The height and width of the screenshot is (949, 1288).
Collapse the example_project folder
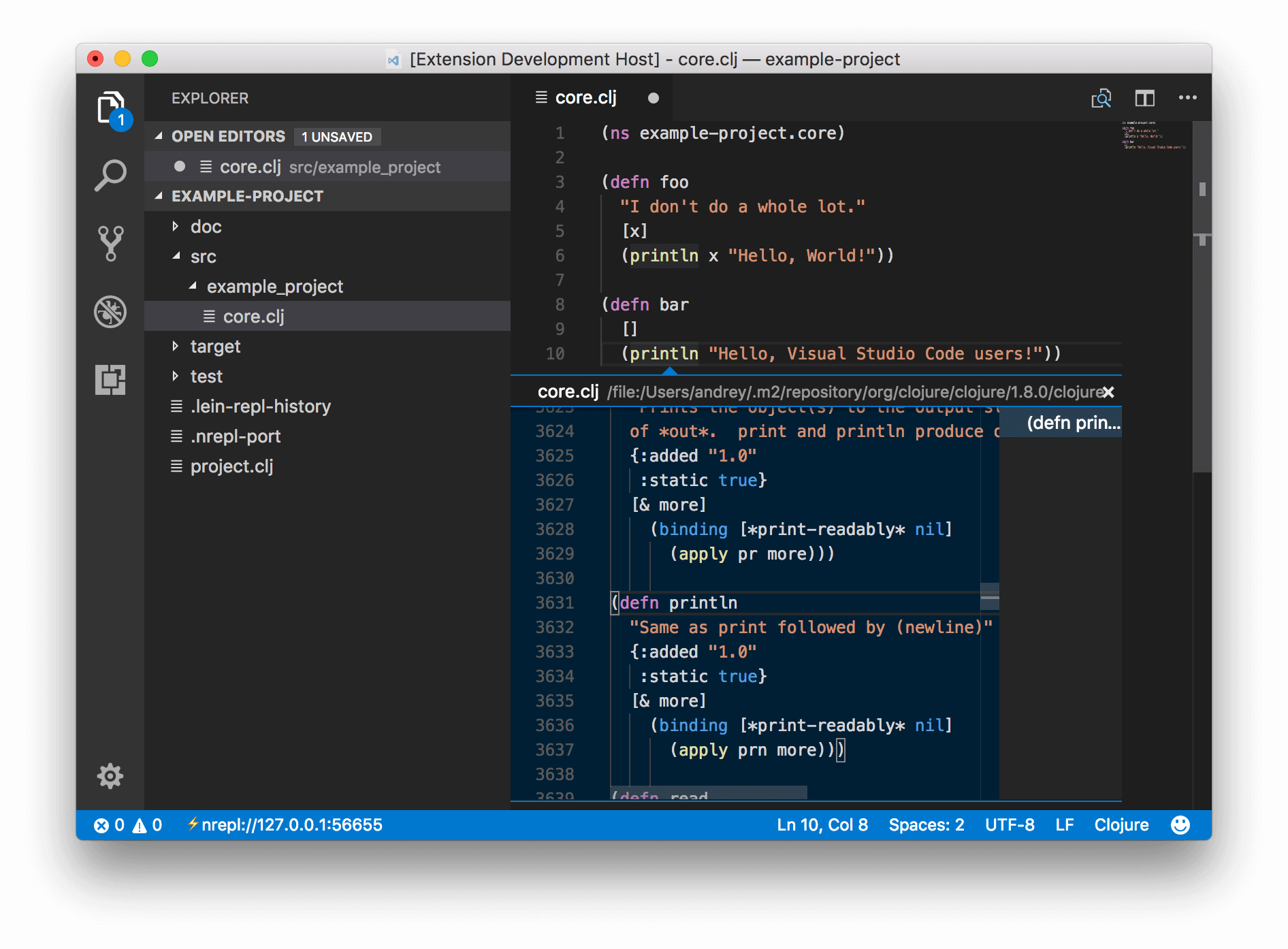pos(193,286)
